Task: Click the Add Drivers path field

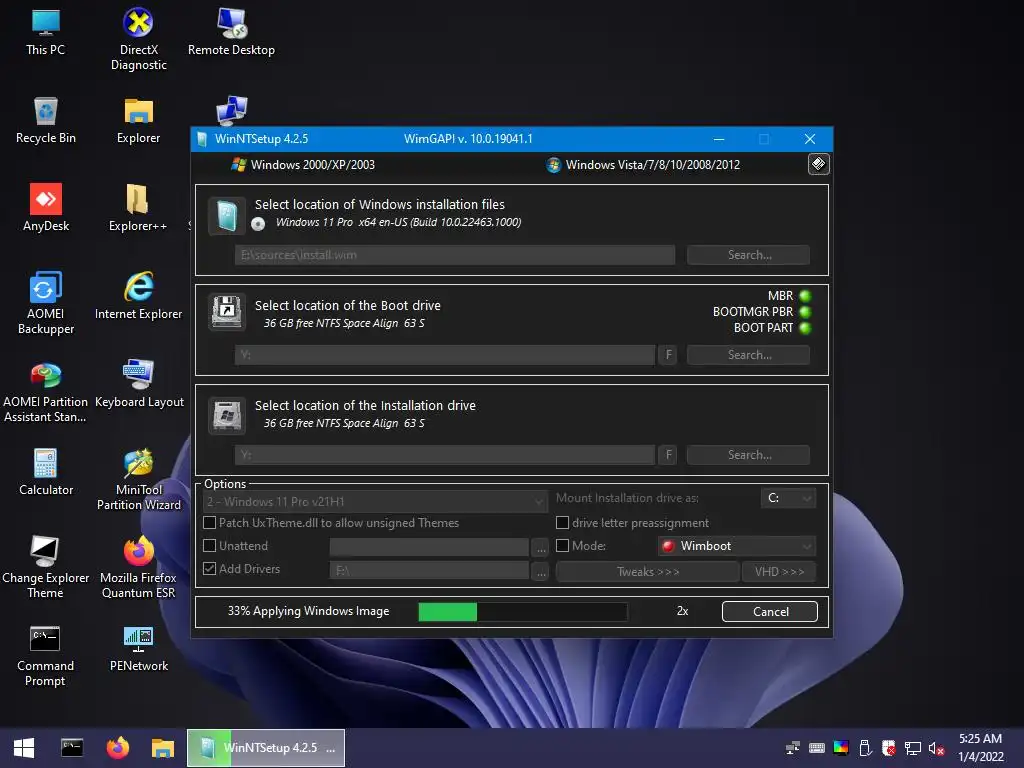Action: click(x=429, y=571)
